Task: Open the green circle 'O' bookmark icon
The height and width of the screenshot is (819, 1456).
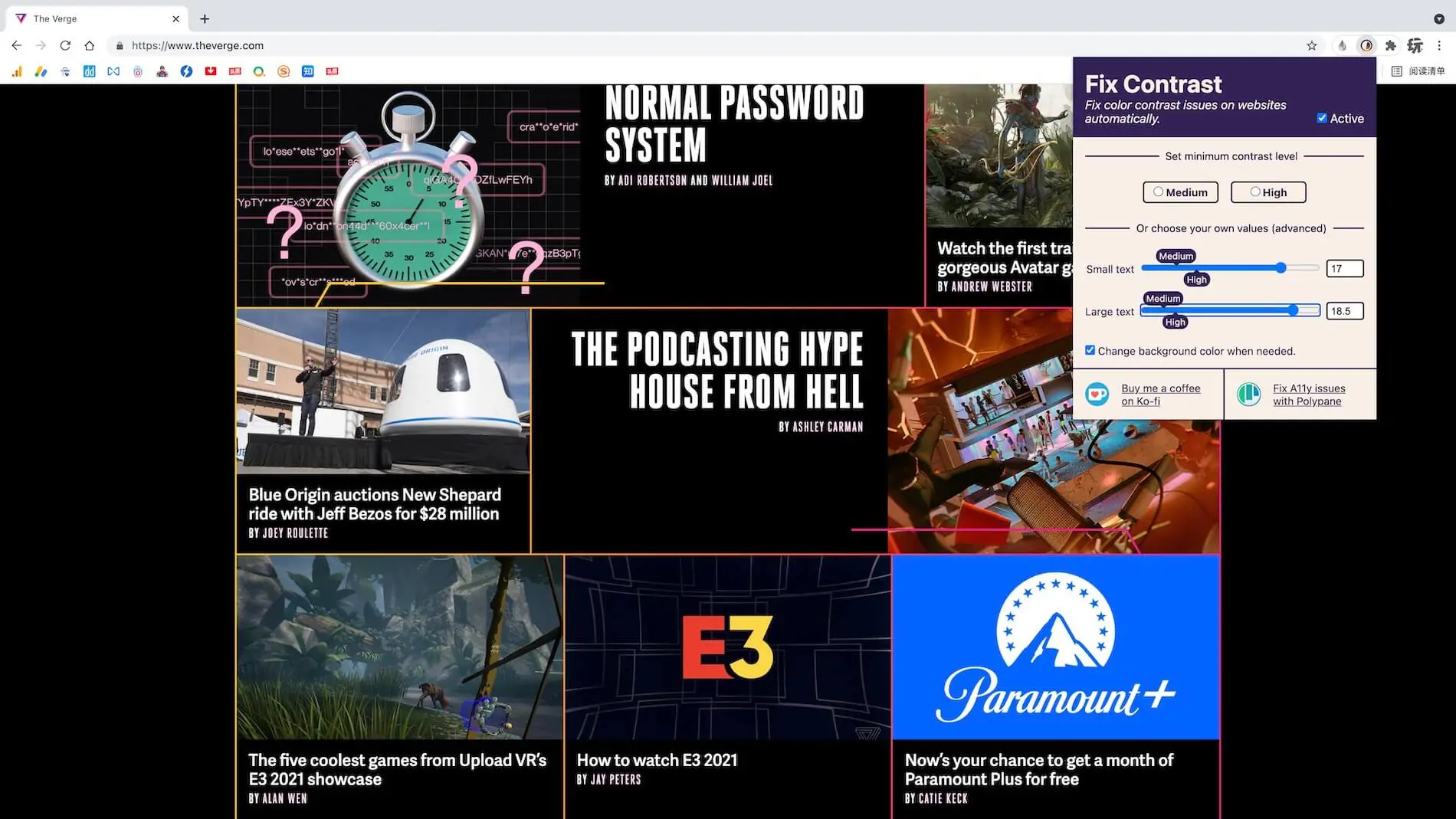Action: tap(259, 71)
